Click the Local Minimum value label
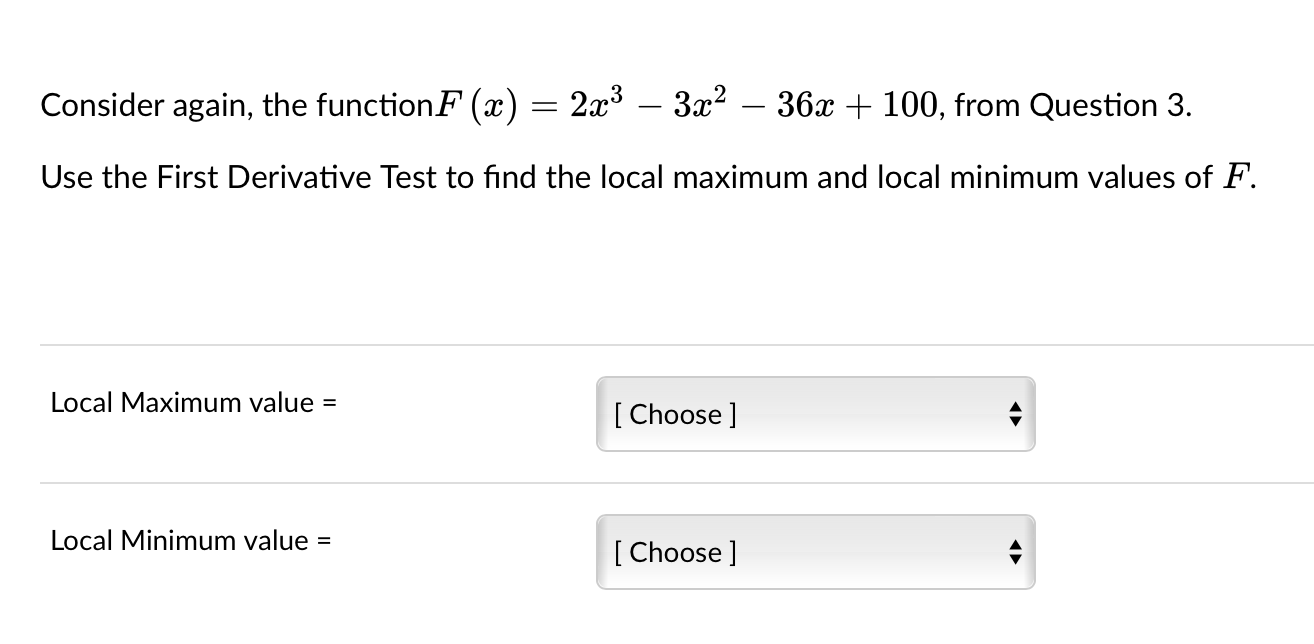 (x=189, y=540)
